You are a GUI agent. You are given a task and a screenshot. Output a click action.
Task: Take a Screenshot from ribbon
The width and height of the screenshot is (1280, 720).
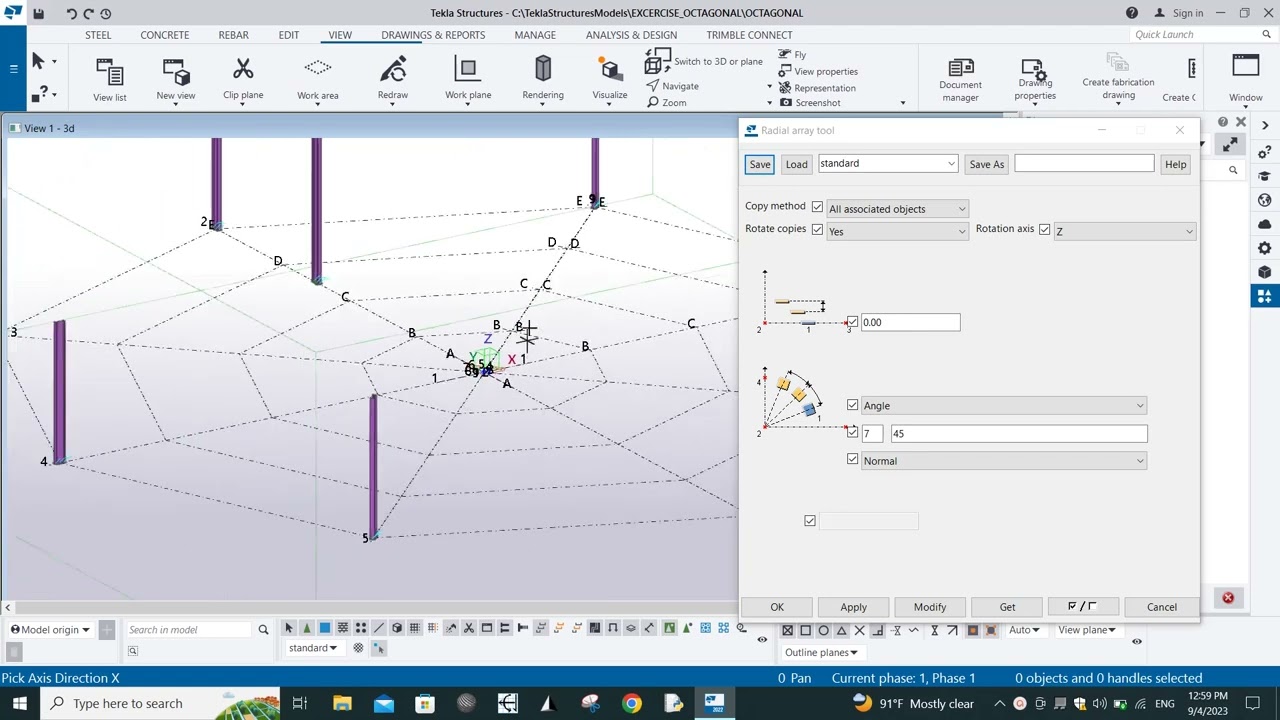tap(810, 103)
